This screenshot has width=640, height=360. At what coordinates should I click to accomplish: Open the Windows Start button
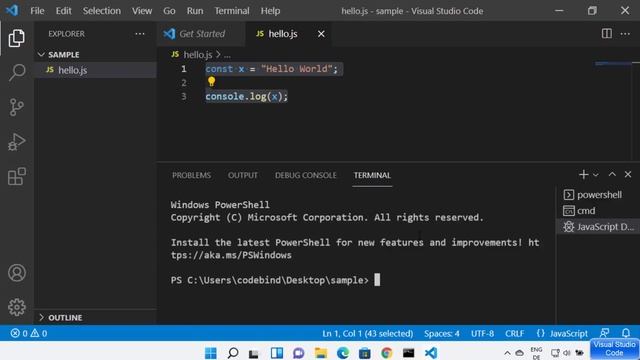[211, 353]
